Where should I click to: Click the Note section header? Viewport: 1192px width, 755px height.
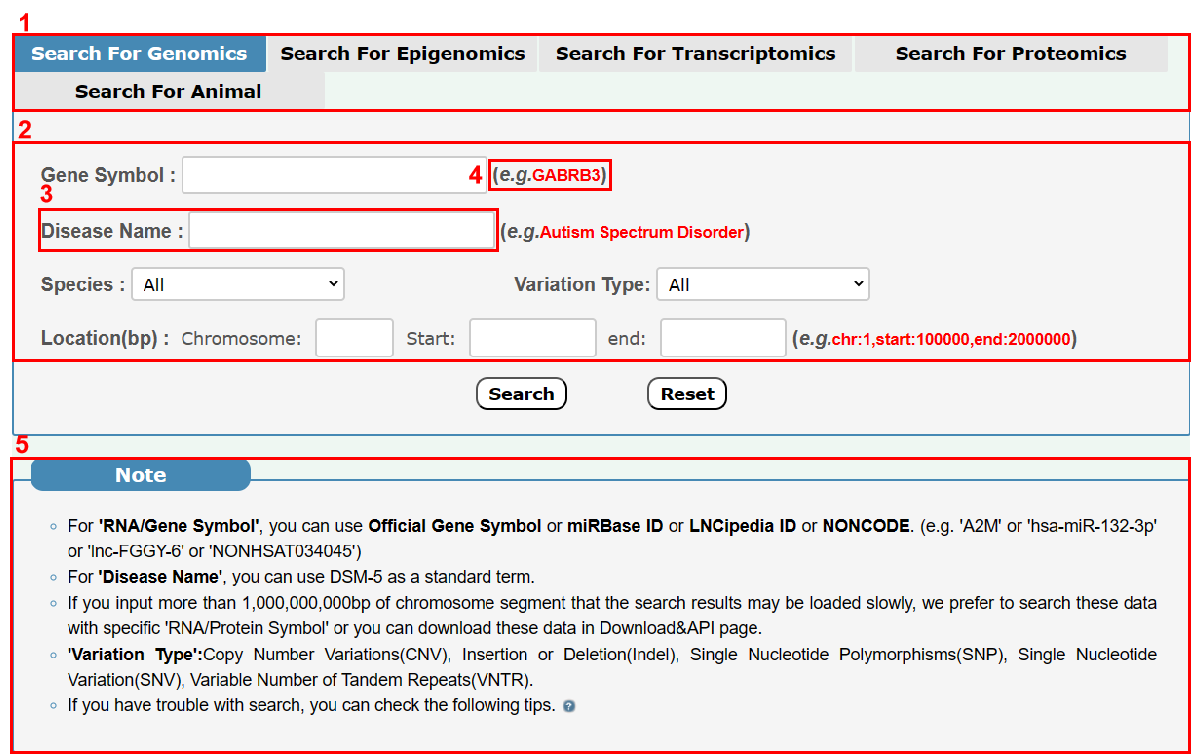[x=140, y=475]
